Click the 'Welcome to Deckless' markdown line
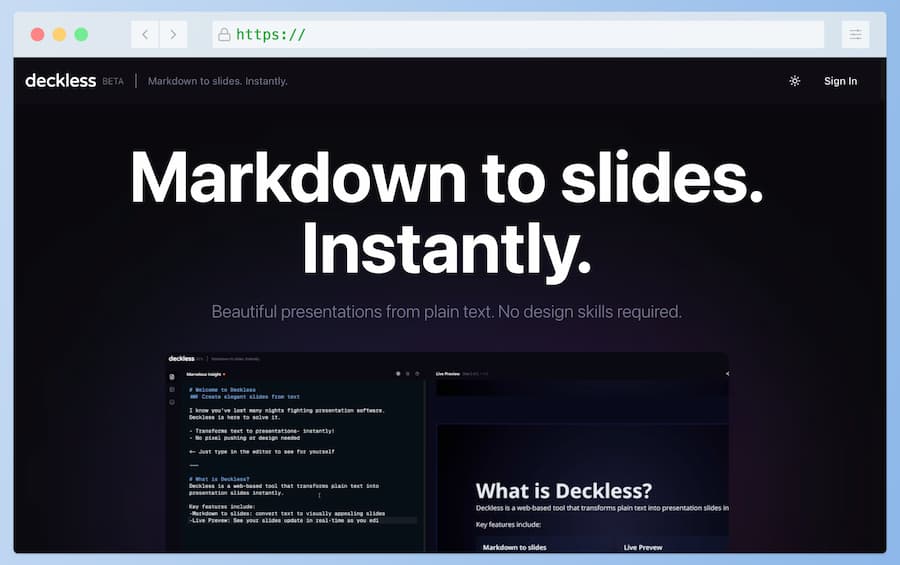900x565 pixels. point(222,390)
